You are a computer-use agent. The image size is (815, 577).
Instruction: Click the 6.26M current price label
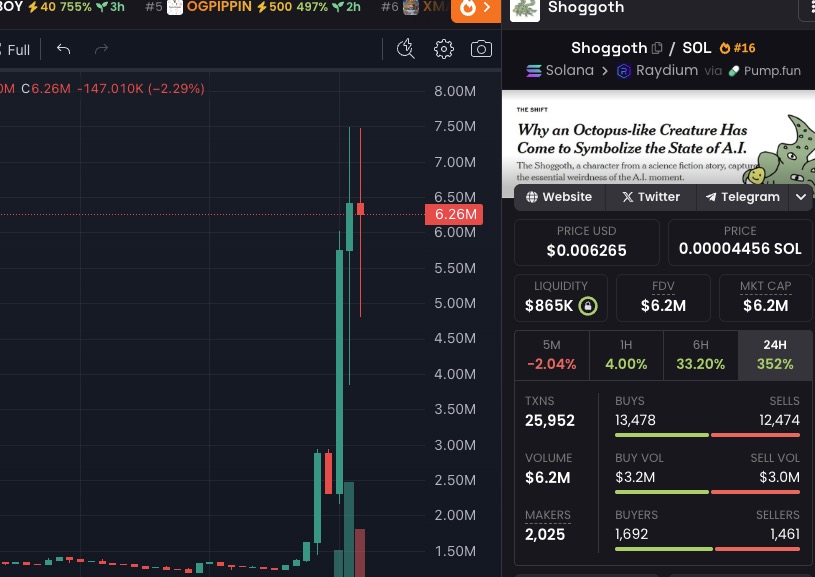(x=454, y=214)
